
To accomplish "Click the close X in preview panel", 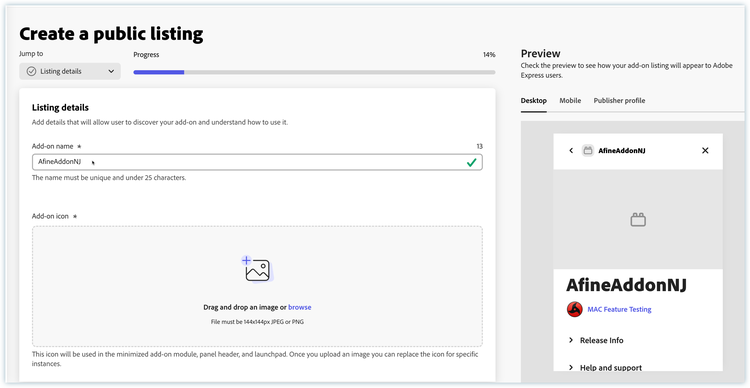I will [705, 151].
